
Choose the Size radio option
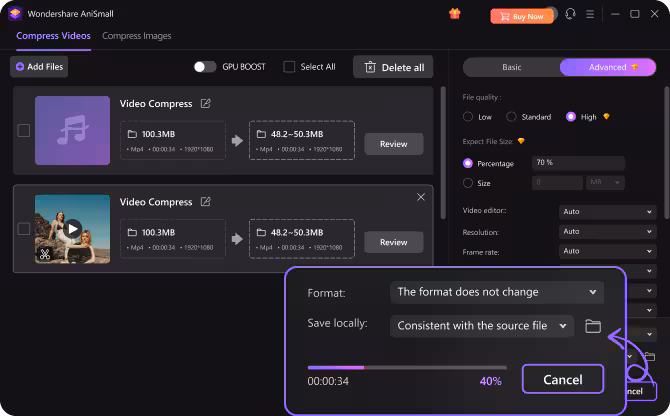pyautogui.click(x=468, y=183)
